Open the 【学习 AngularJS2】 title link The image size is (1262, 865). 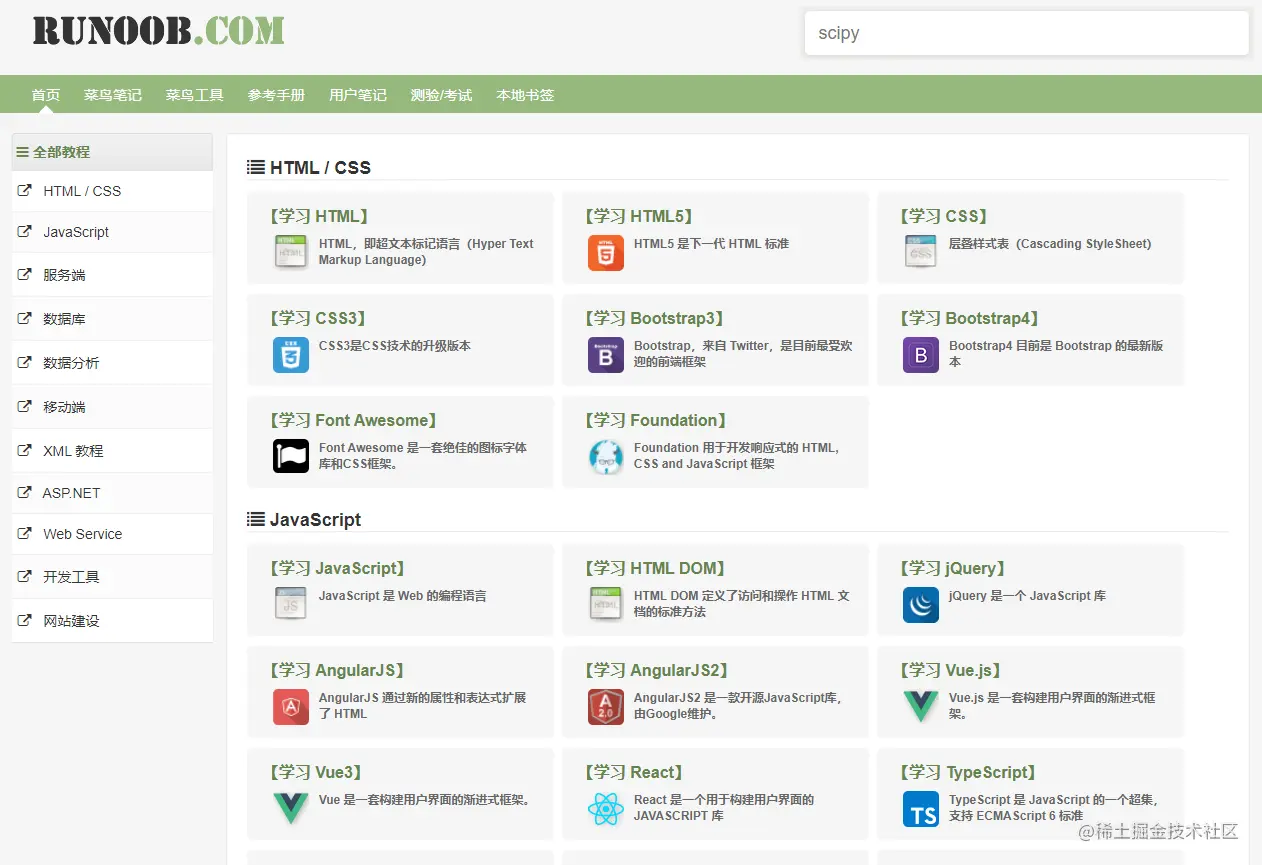[657, 670]
